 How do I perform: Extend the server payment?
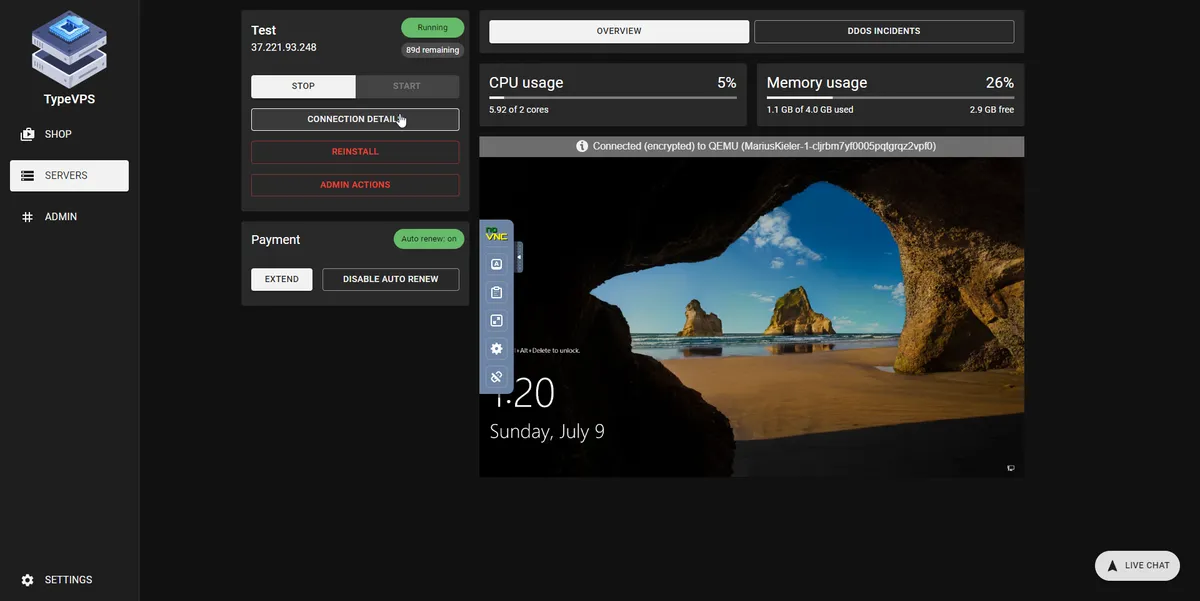(x=281, y=279)
